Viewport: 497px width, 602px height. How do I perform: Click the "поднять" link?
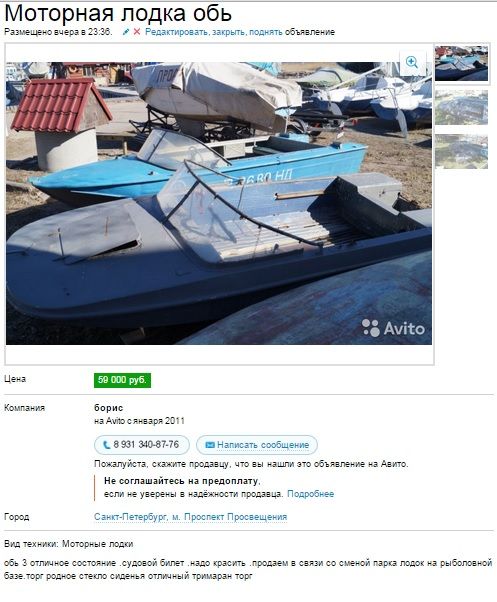click(x=266, y=32)
